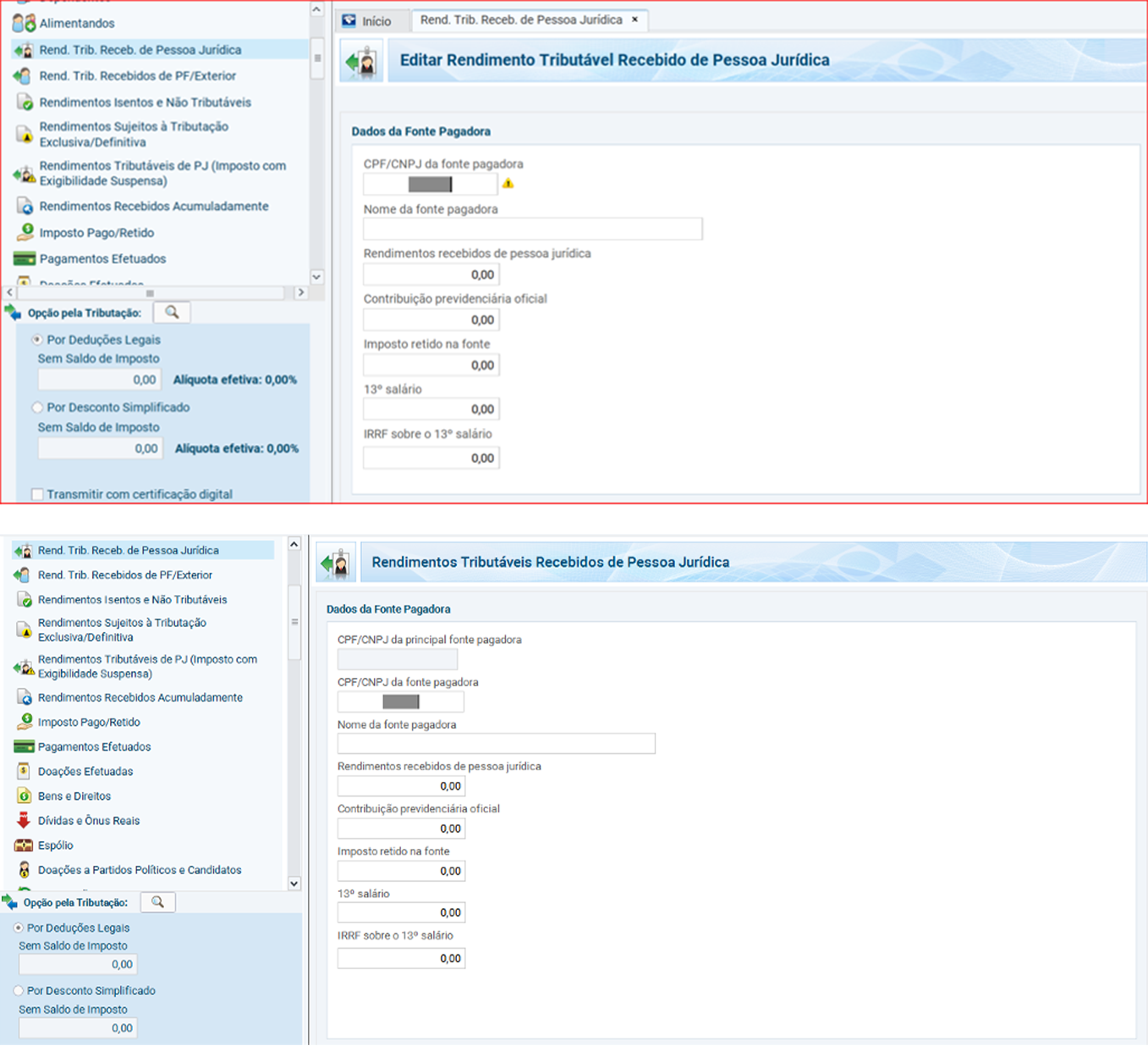Click Rendimentos Isentos e Não Tributáveis icon, upper sidebar
The image size is (1148, 1046).
point(25,102)
